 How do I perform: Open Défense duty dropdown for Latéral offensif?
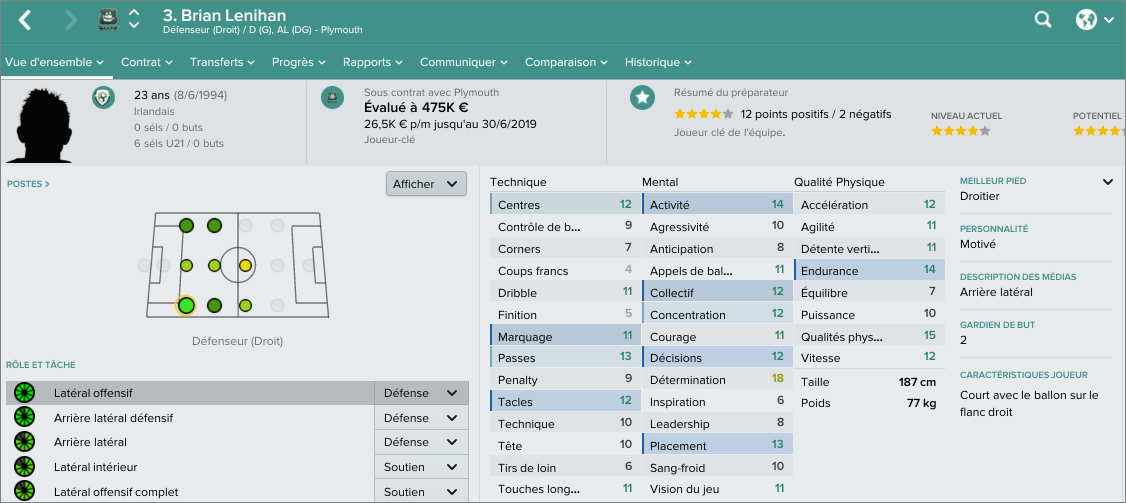point(421,393)
